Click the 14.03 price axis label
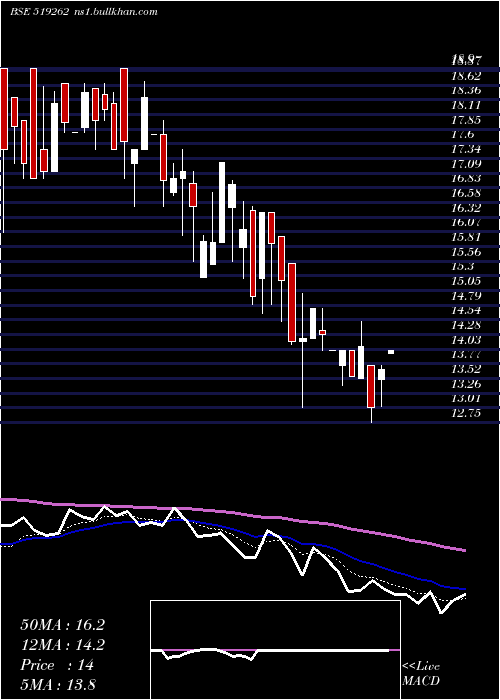 coord(466,340)
